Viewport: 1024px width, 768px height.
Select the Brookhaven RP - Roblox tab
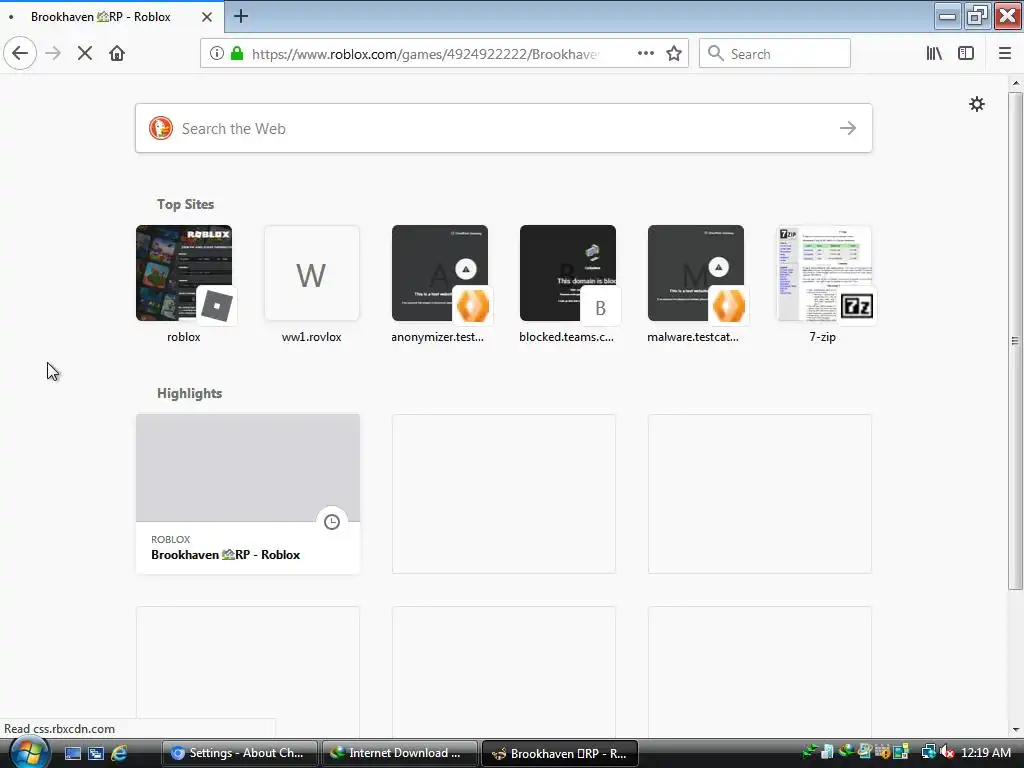112,17
